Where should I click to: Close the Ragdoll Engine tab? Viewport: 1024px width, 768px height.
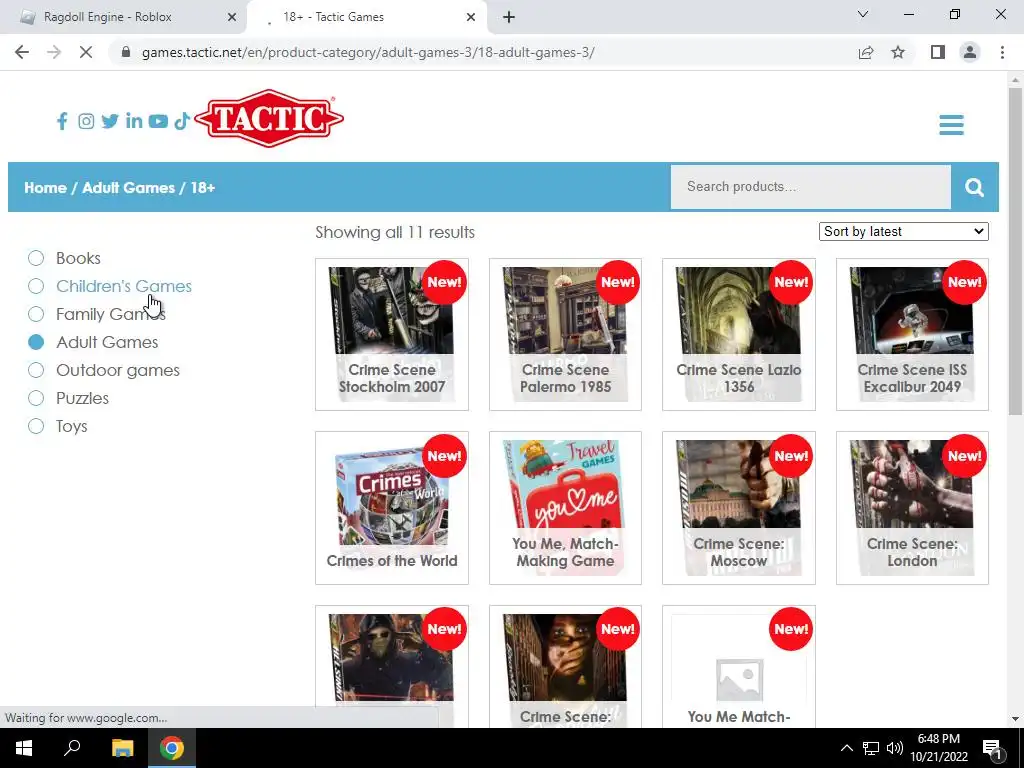232,18
